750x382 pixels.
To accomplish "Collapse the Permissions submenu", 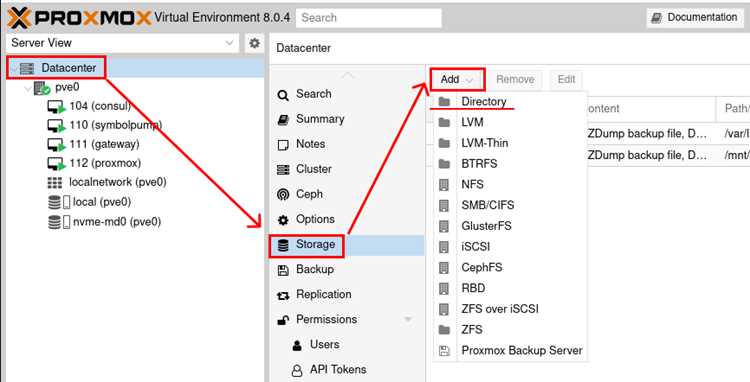I will tap(408, 319).
